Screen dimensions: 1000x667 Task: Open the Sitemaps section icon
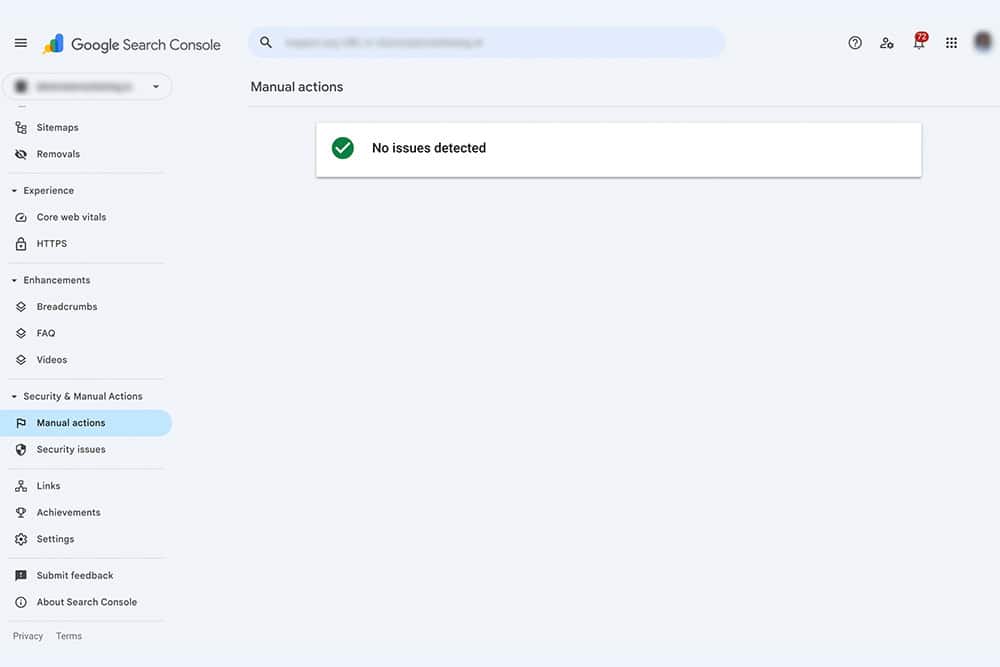point(21,127)
